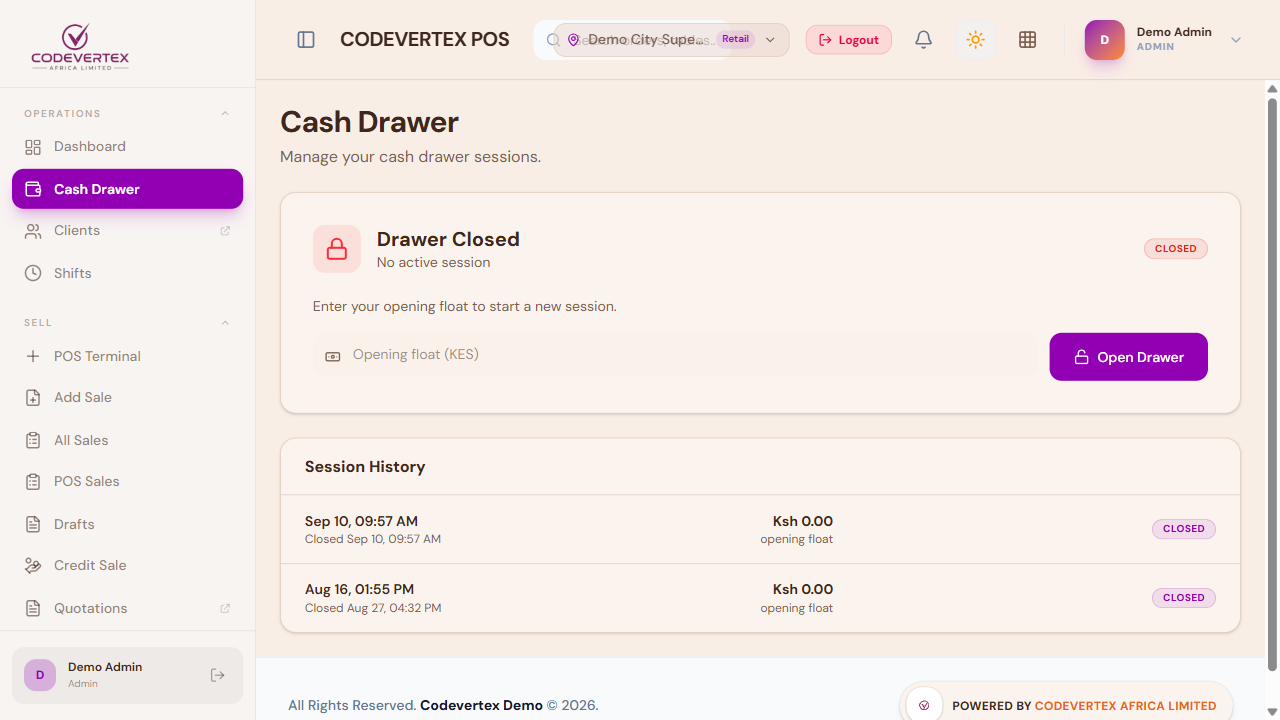Collapse the Sell section
Viewport: 1280px width, 720px height.
pos(225,322)
